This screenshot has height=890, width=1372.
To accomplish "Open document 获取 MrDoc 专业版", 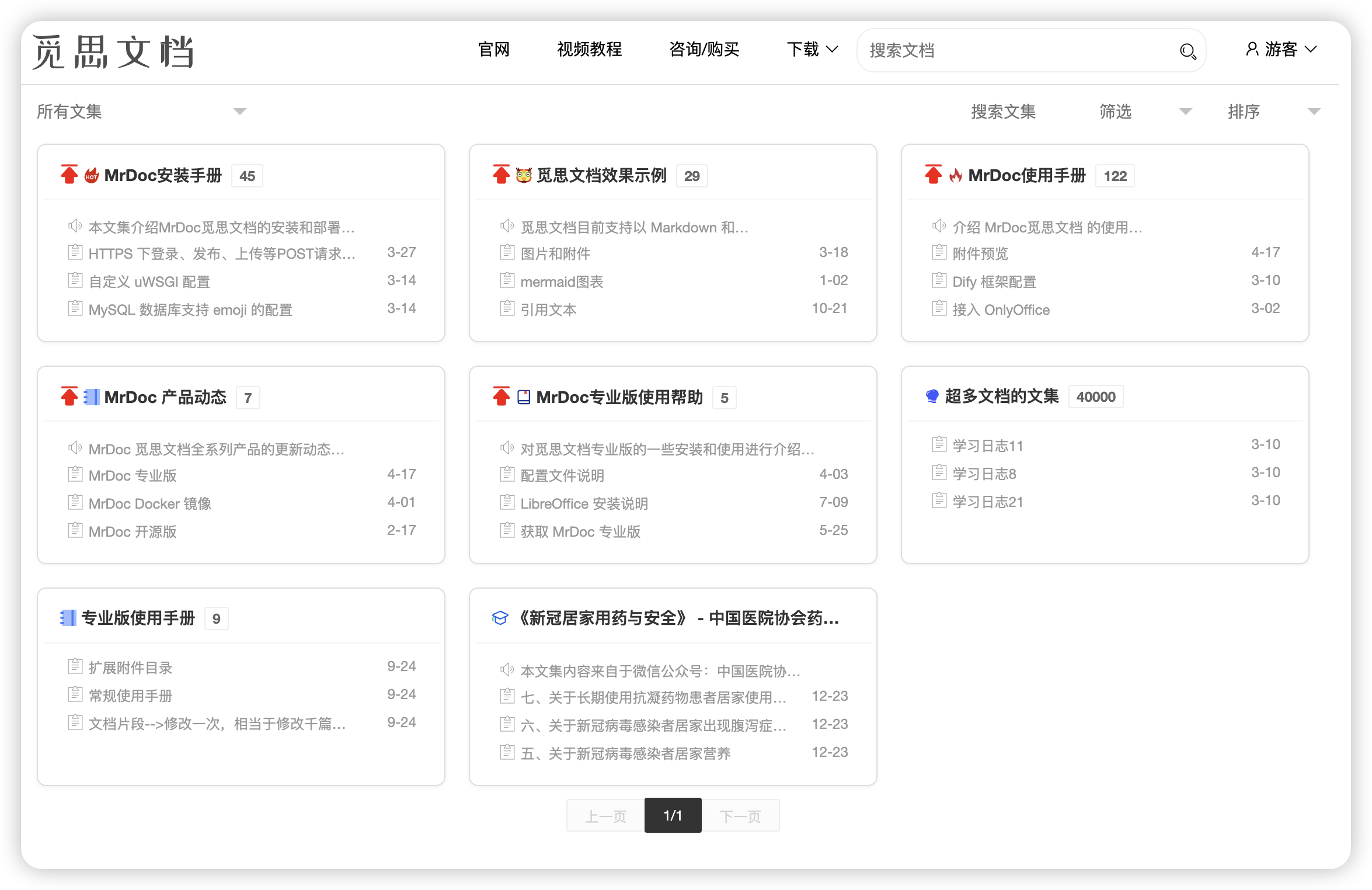I will click(x=580, y=531).
